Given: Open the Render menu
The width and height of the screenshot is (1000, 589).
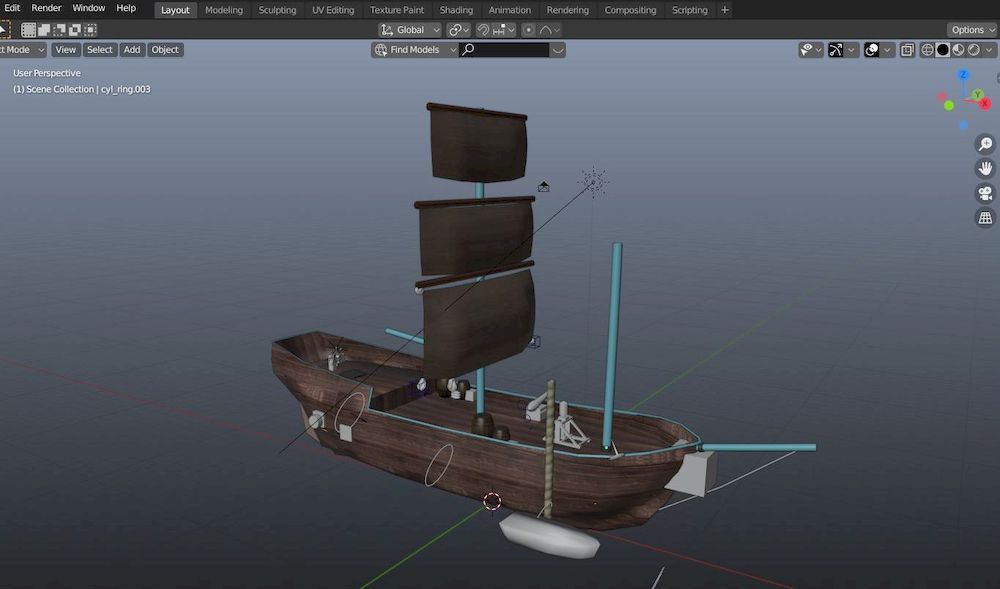Looking at the screenshot, I should click(46, 8).
